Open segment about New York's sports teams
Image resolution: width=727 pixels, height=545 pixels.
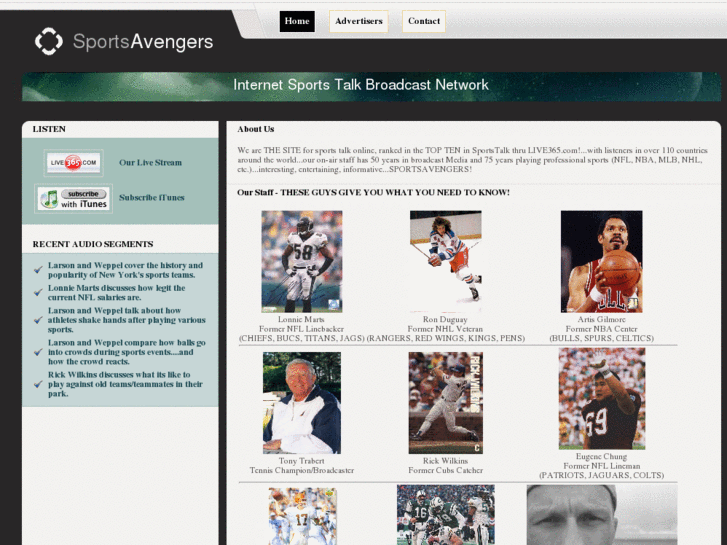click(125, 270)
